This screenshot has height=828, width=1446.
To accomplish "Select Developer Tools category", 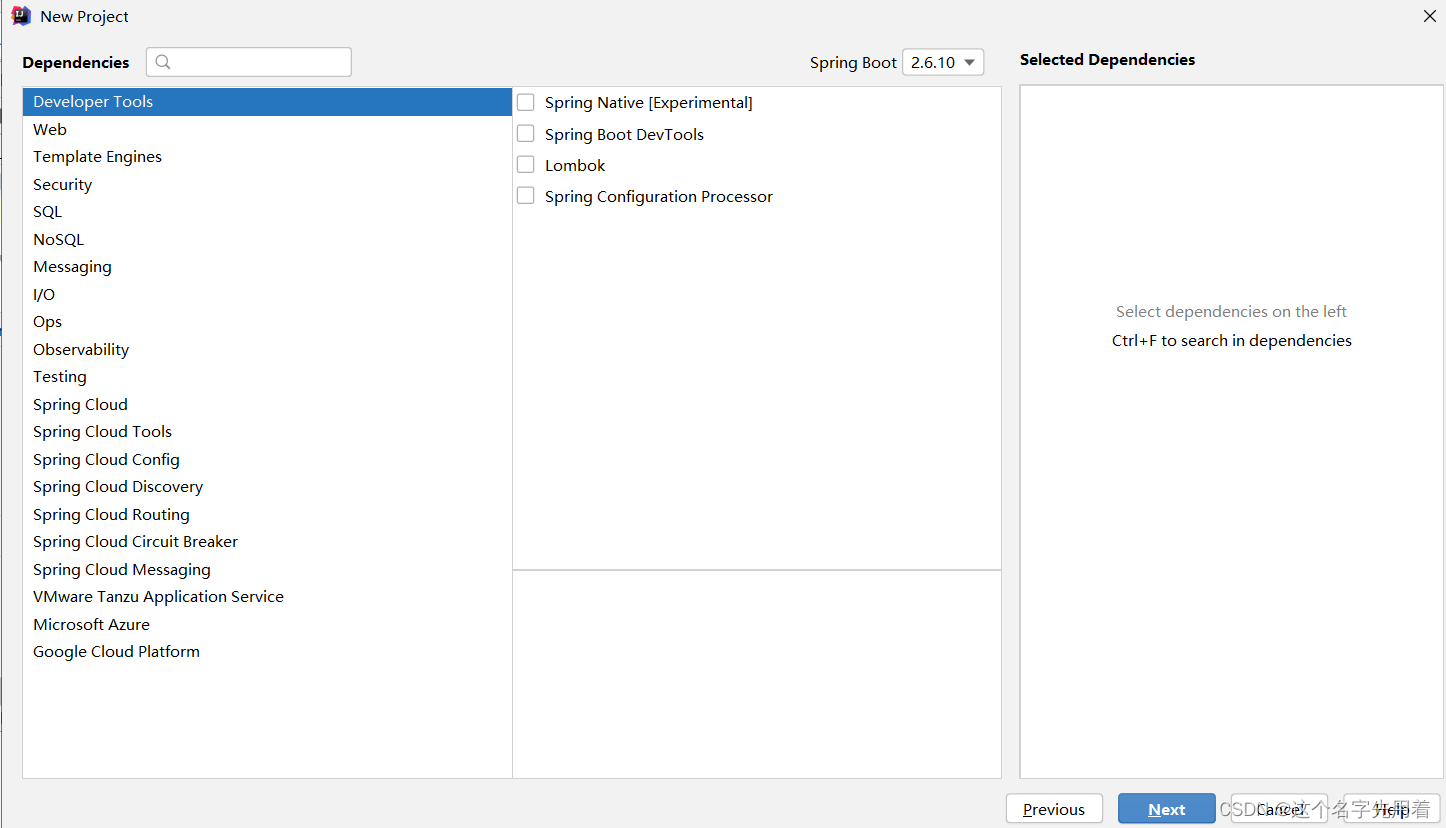I will tap(267, 102).
